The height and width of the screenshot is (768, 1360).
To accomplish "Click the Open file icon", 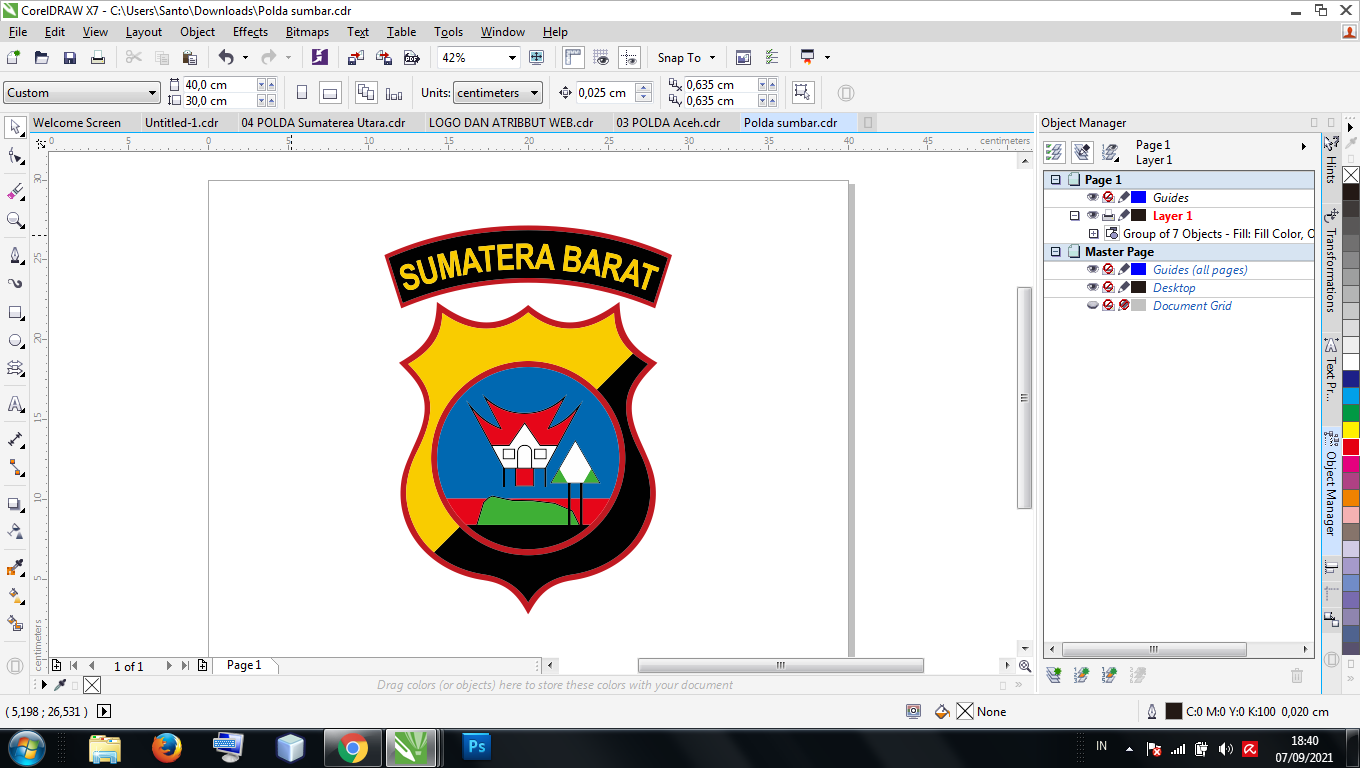I will coord(41,58).
